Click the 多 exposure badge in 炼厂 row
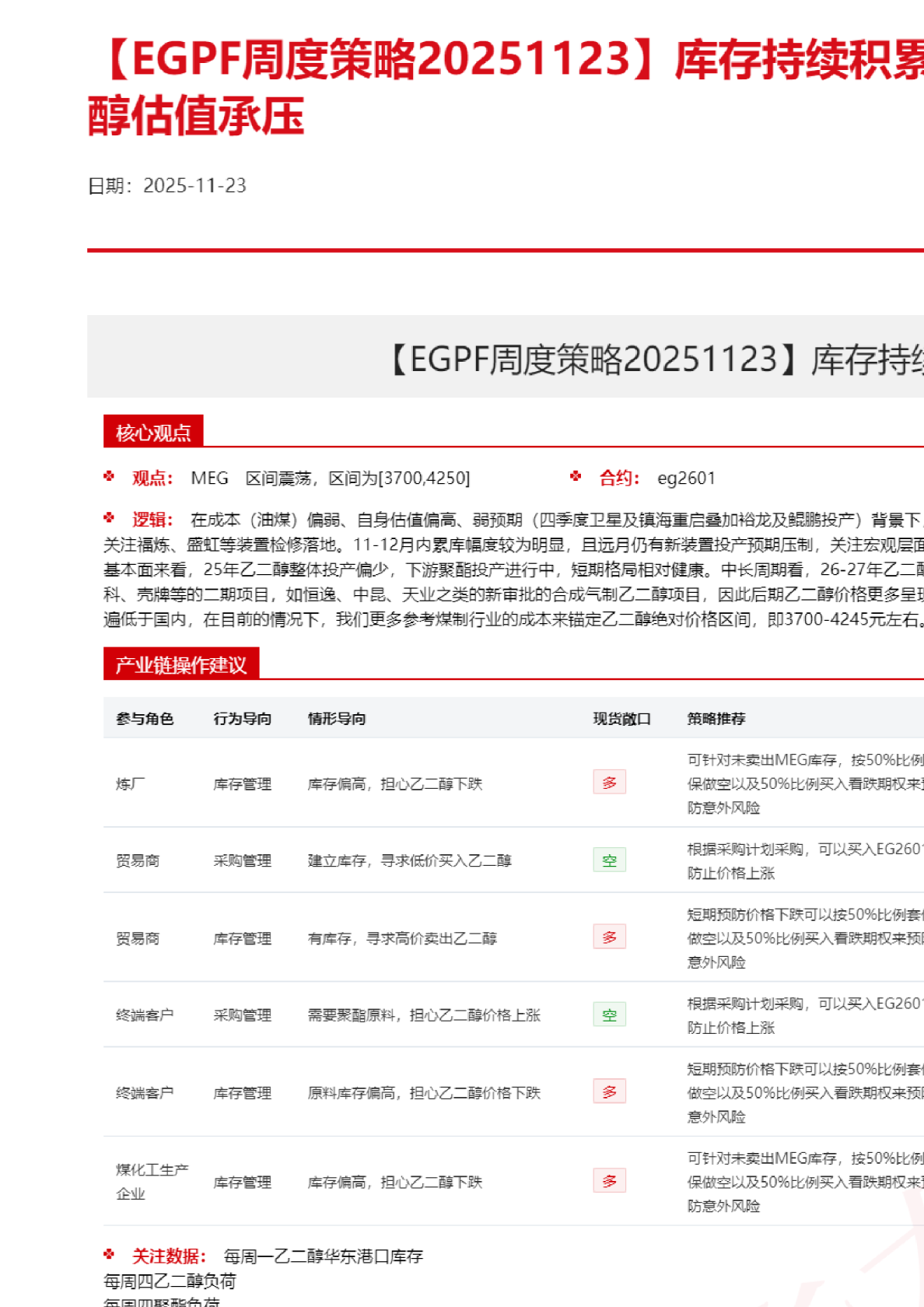924x1307 pixels. click(x=609, y=782)
